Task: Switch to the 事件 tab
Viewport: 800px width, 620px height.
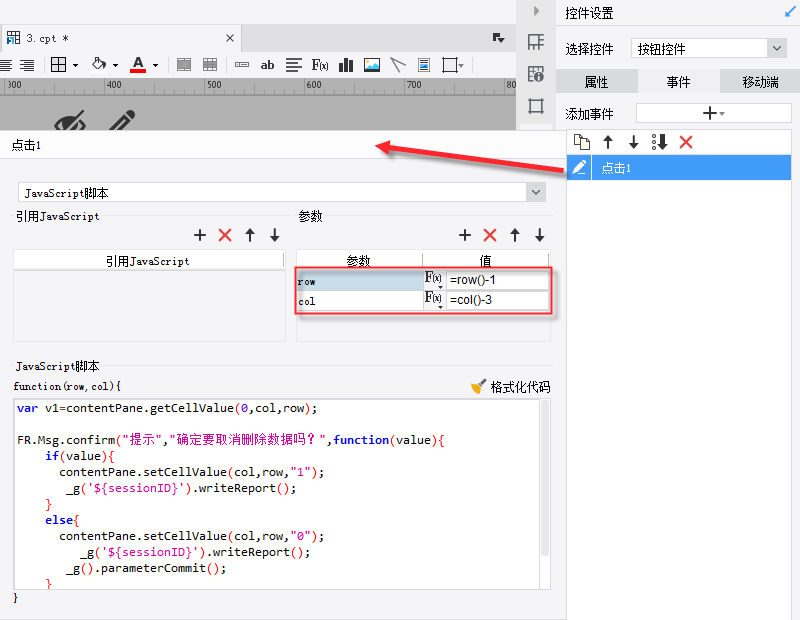Action: pyautogui.click(x=679, y=82)
